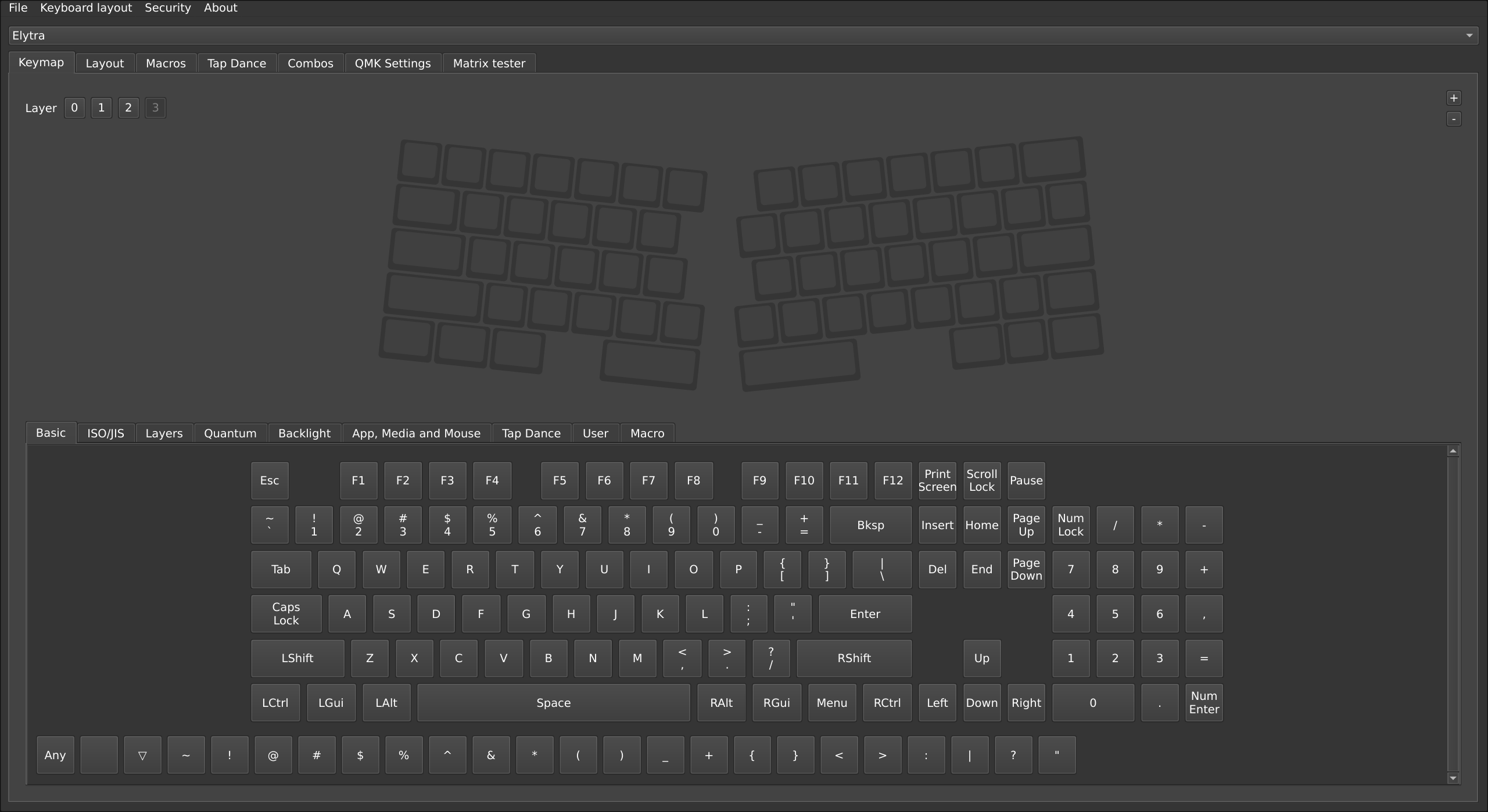This screenshot has height=812, width=1488.
Task: Click the plus zoom-in keyboard button
Action: [x=1453, y=98]
